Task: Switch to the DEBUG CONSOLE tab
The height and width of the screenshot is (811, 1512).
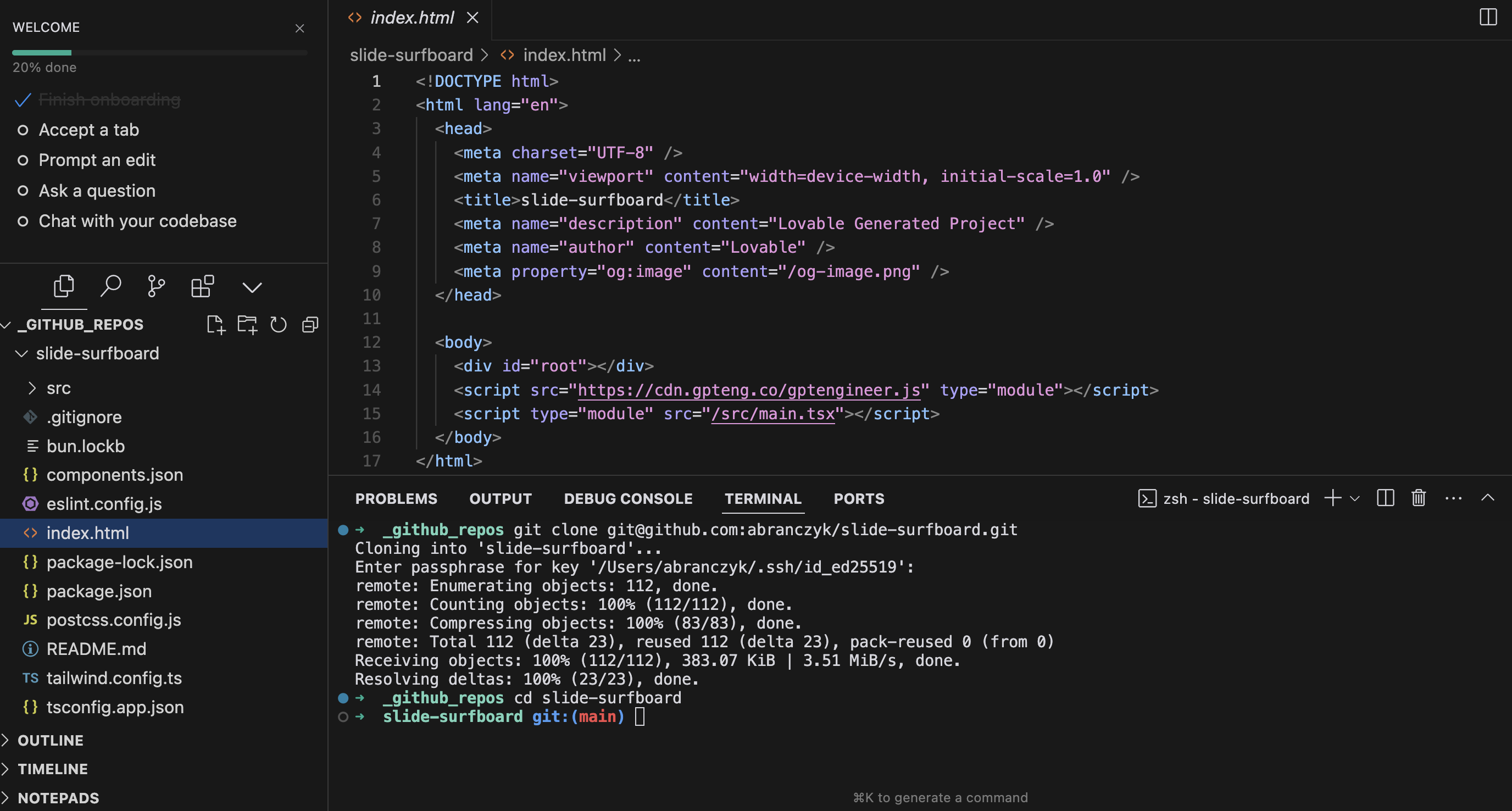Action: [x=628, y=498]
